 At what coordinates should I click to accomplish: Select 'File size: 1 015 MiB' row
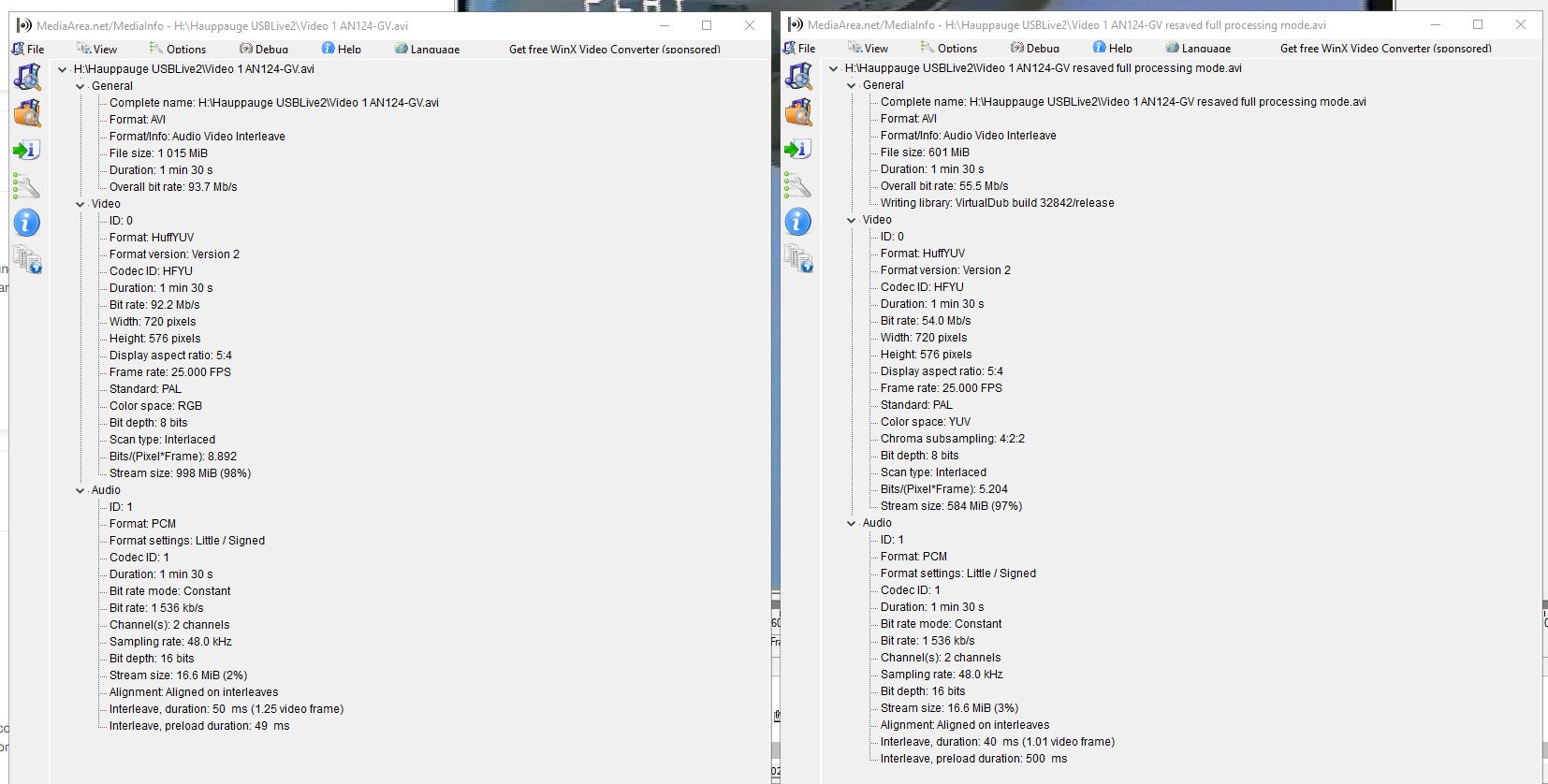click(x=158, y=153)
